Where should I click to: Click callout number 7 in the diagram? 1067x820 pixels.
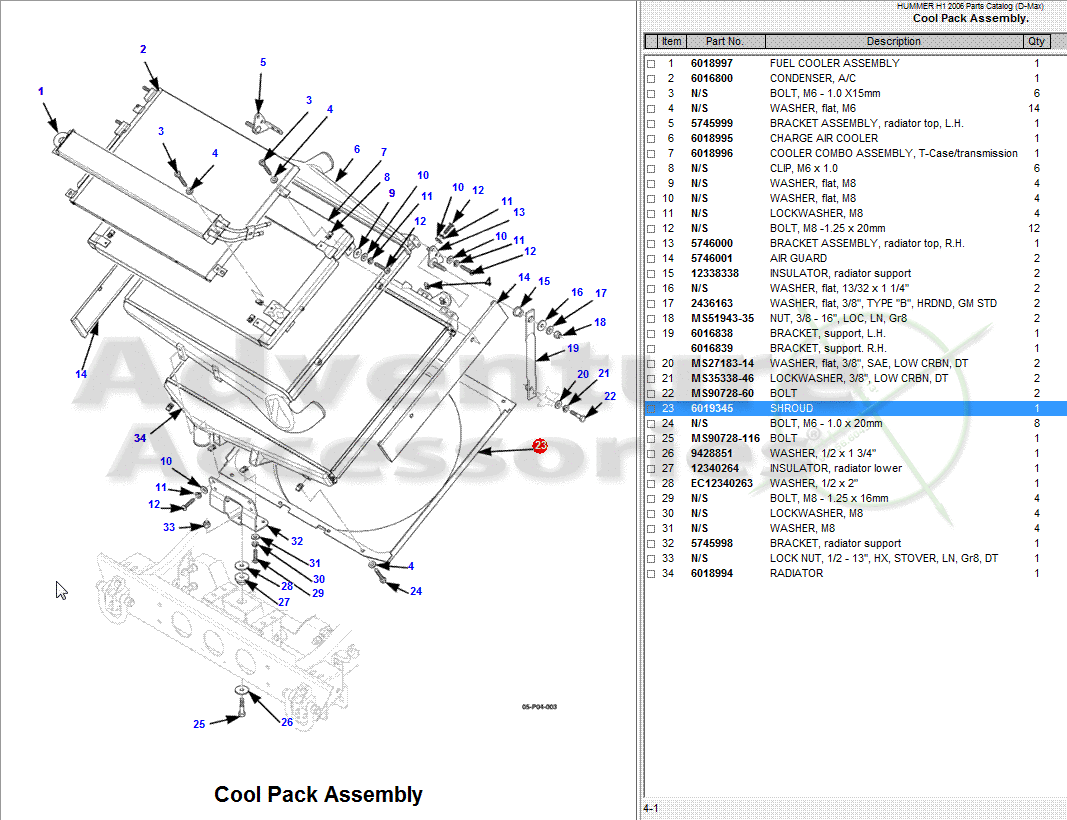pos(384,152)
